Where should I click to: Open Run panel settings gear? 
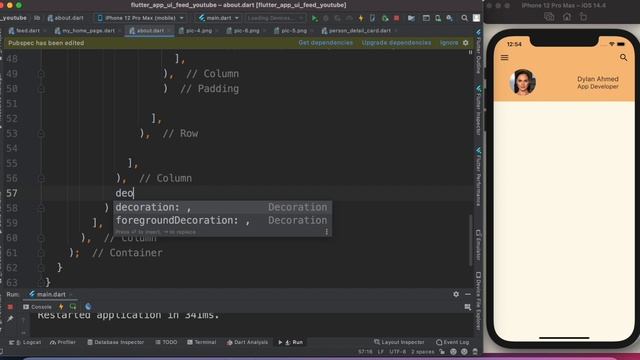pos(456,294)
